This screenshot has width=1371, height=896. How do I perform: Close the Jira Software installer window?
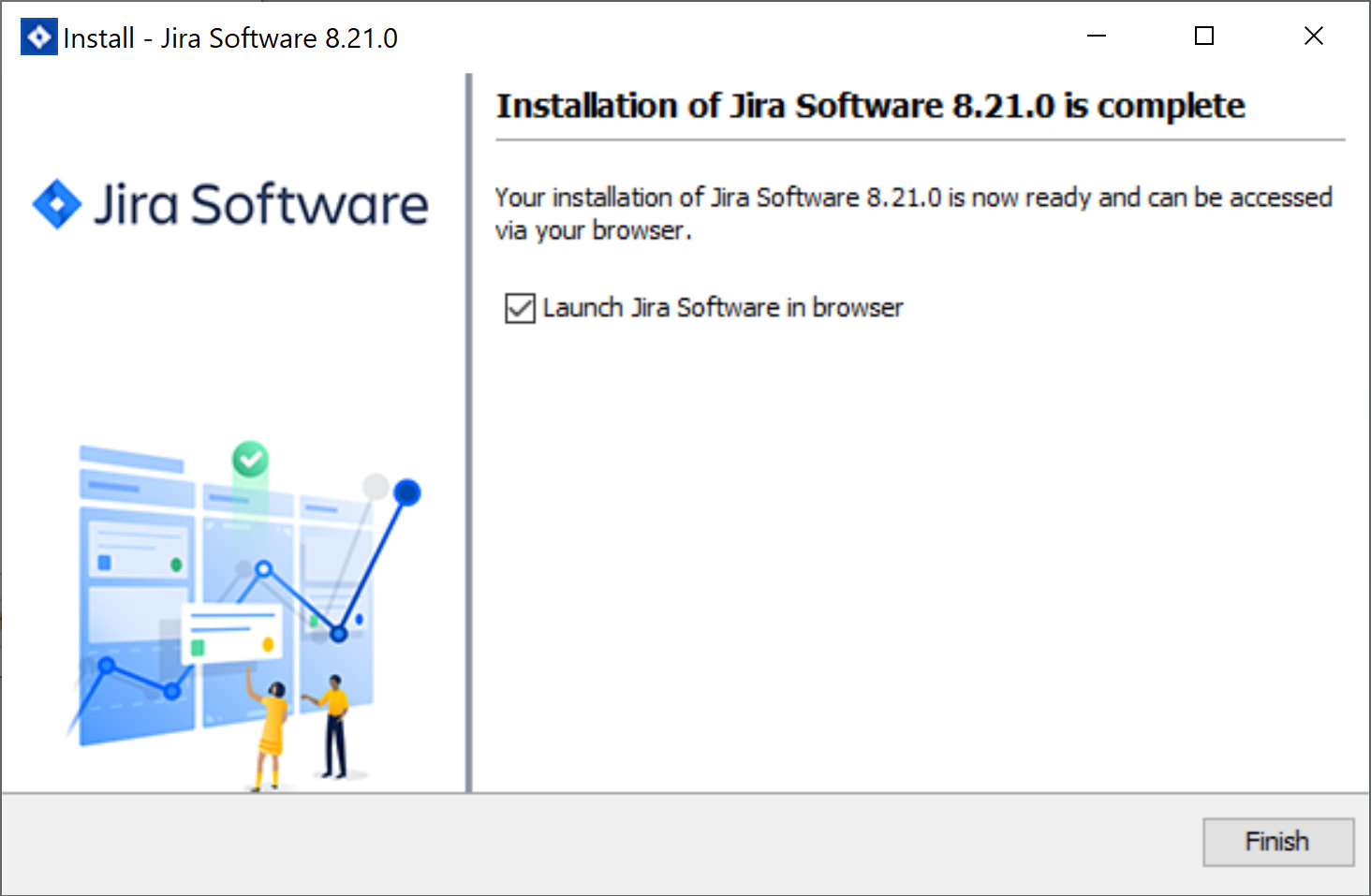tap(1314, 37)
